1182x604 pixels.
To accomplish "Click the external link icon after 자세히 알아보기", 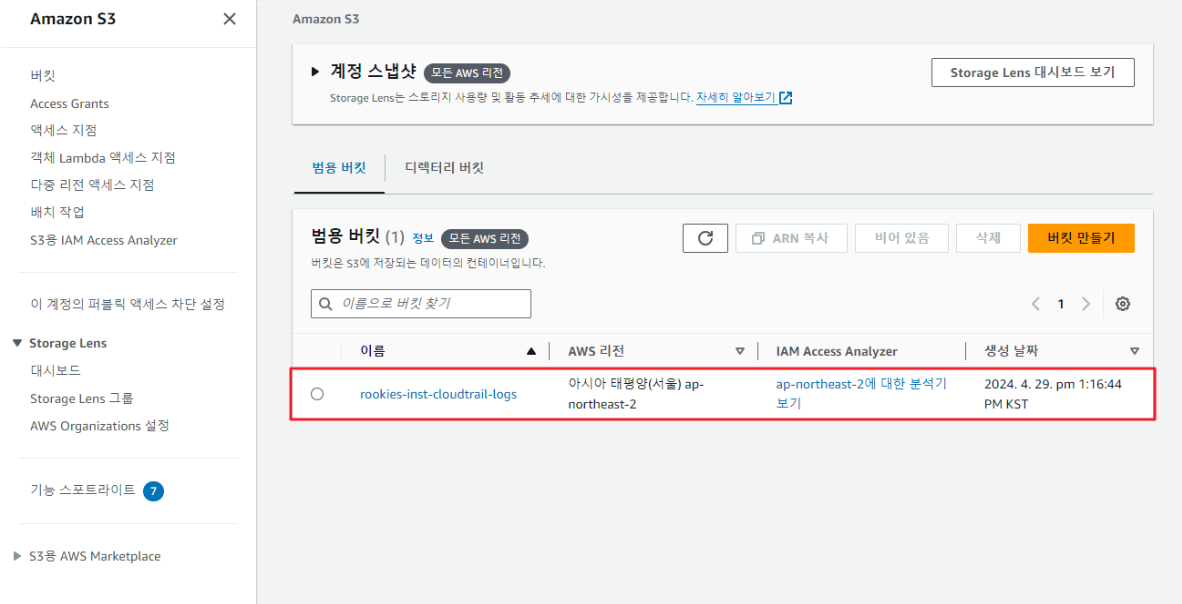I will [786, 98].
